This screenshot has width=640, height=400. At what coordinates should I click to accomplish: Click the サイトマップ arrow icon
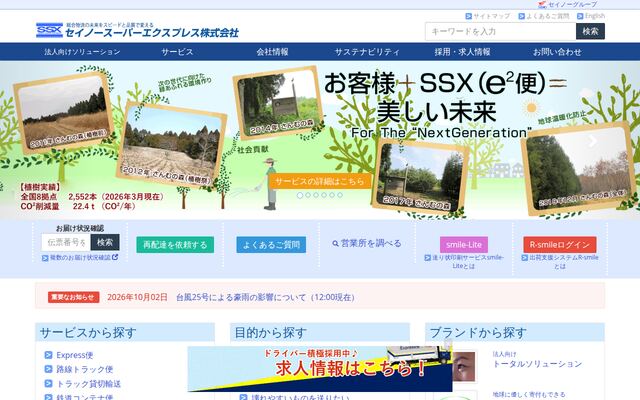469,16
